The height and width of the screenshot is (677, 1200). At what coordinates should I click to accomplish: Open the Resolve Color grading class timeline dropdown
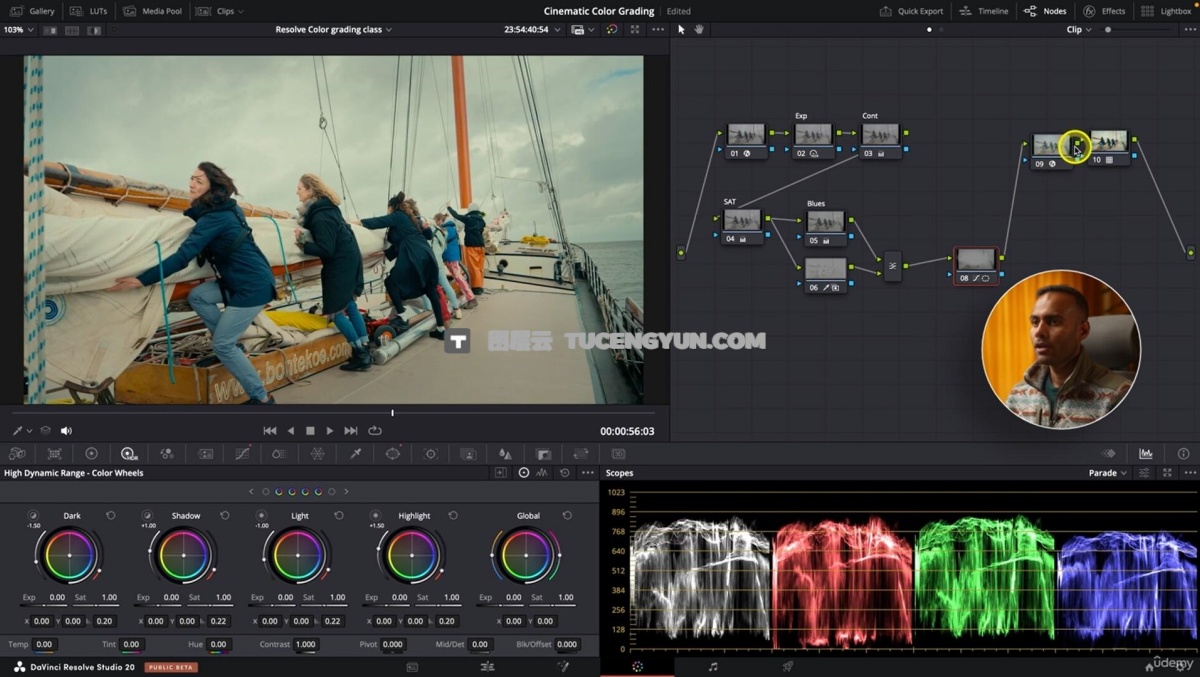tap(334, 30)
